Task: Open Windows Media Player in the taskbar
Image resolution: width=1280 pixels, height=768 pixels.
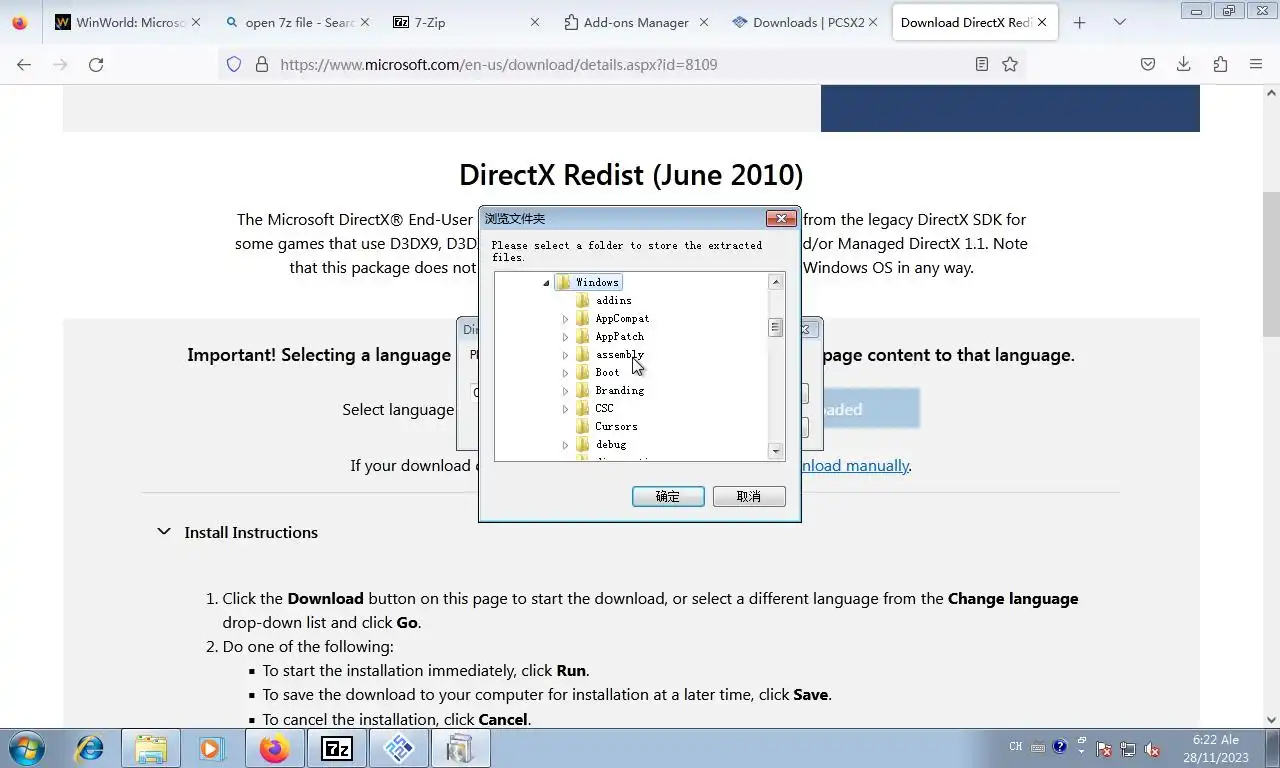Action: [211, 748]
